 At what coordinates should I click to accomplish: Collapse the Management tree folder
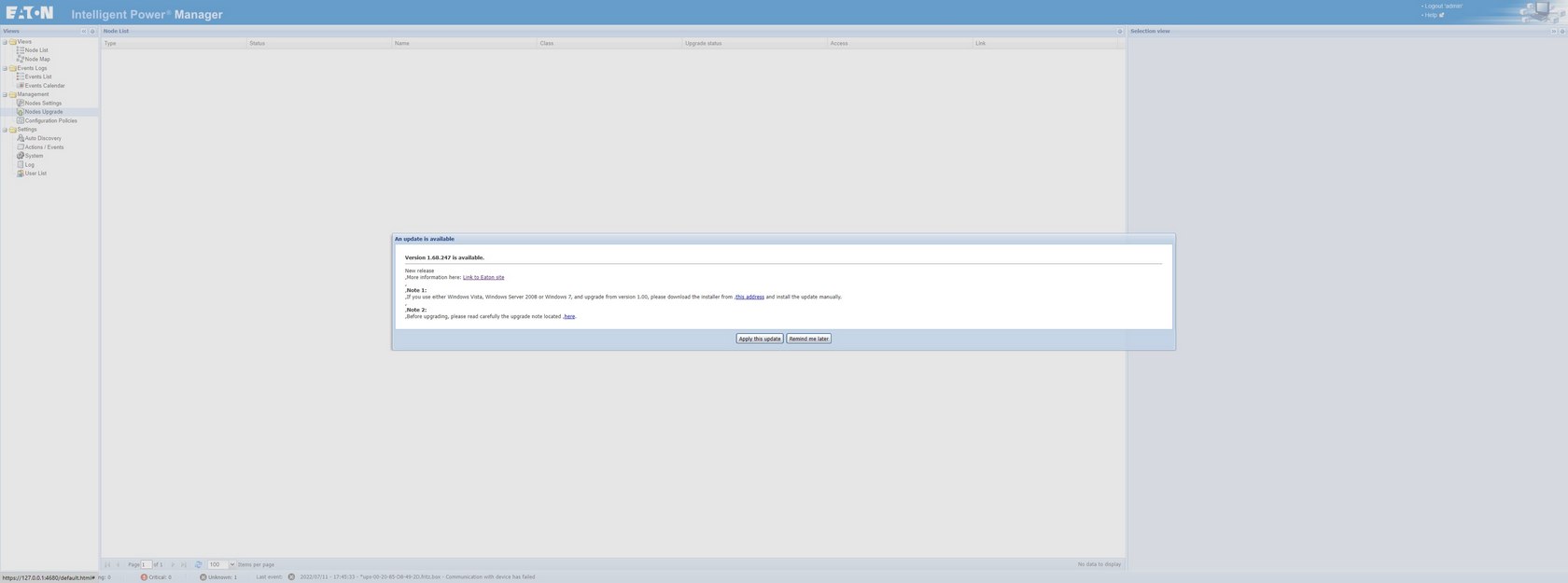point(5,94)
